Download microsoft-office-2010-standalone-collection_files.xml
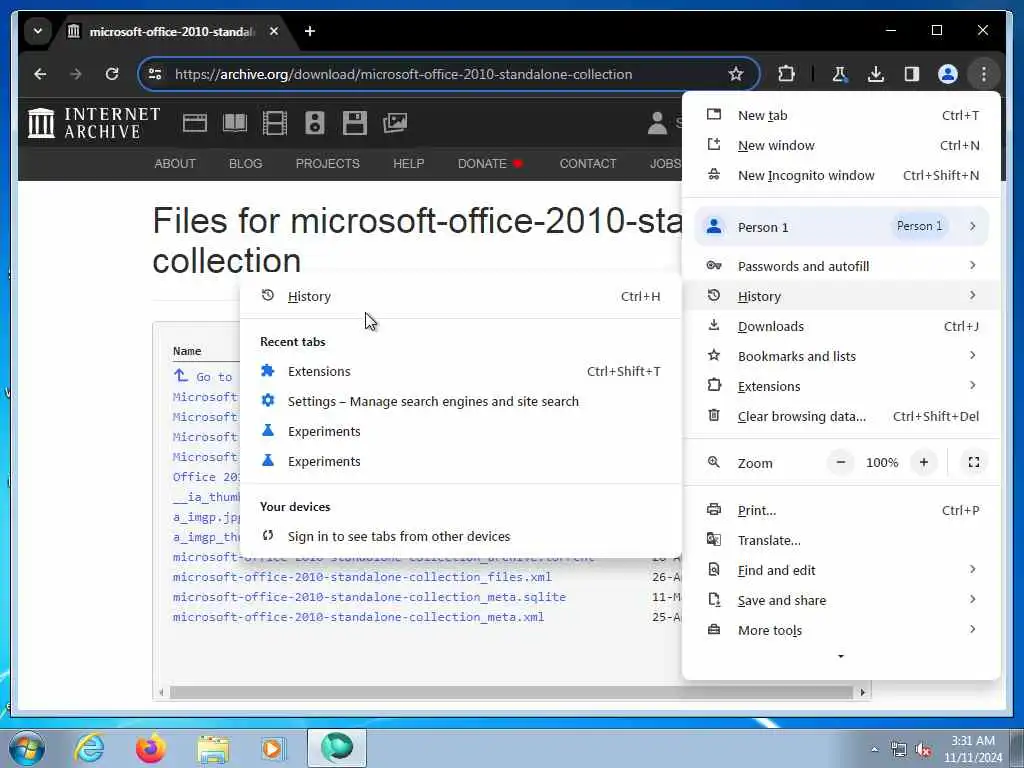The image size is (1024, 768). [362, 577]
